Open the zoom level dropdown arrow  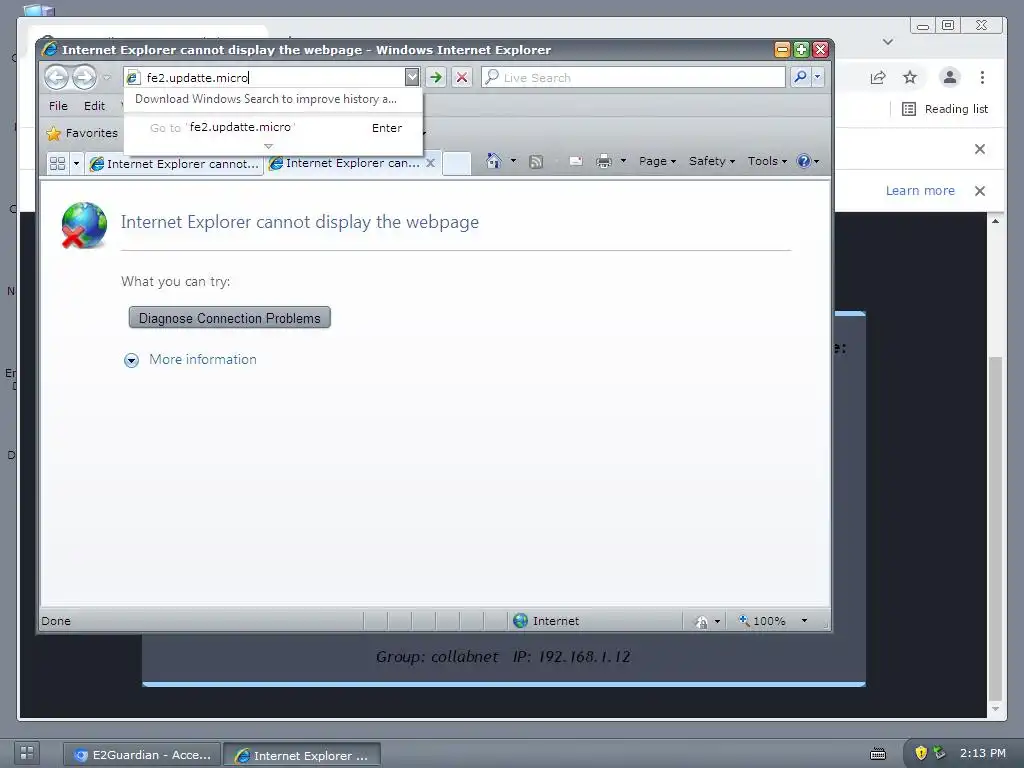coord(805,621)
